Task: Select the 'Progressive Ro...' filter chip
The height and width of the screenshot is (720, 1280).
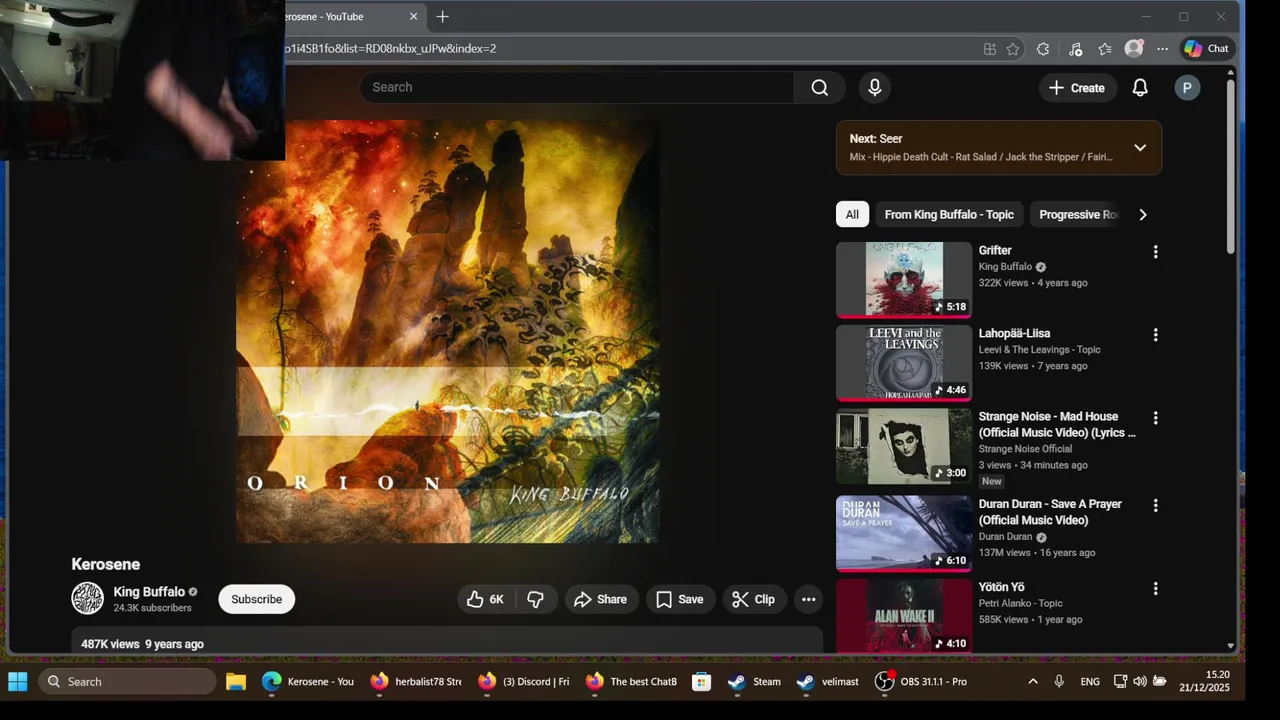Action: point(1078,214)
